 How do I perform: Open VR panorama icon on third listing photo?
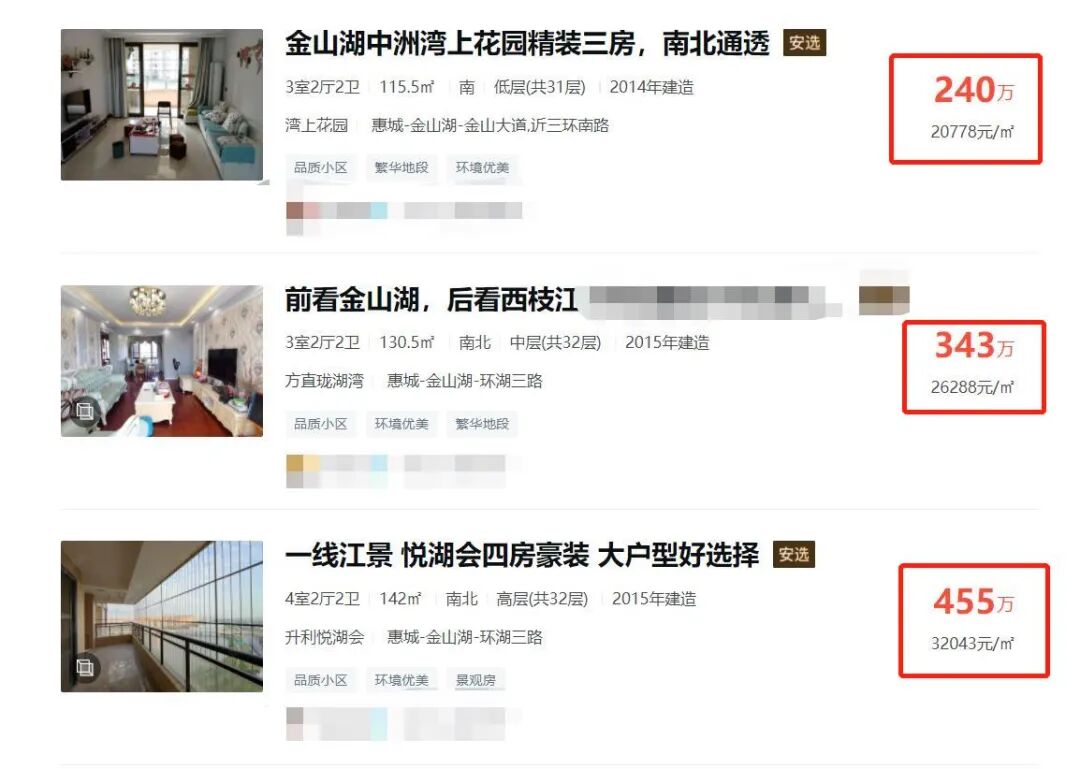tap(85, 667)
